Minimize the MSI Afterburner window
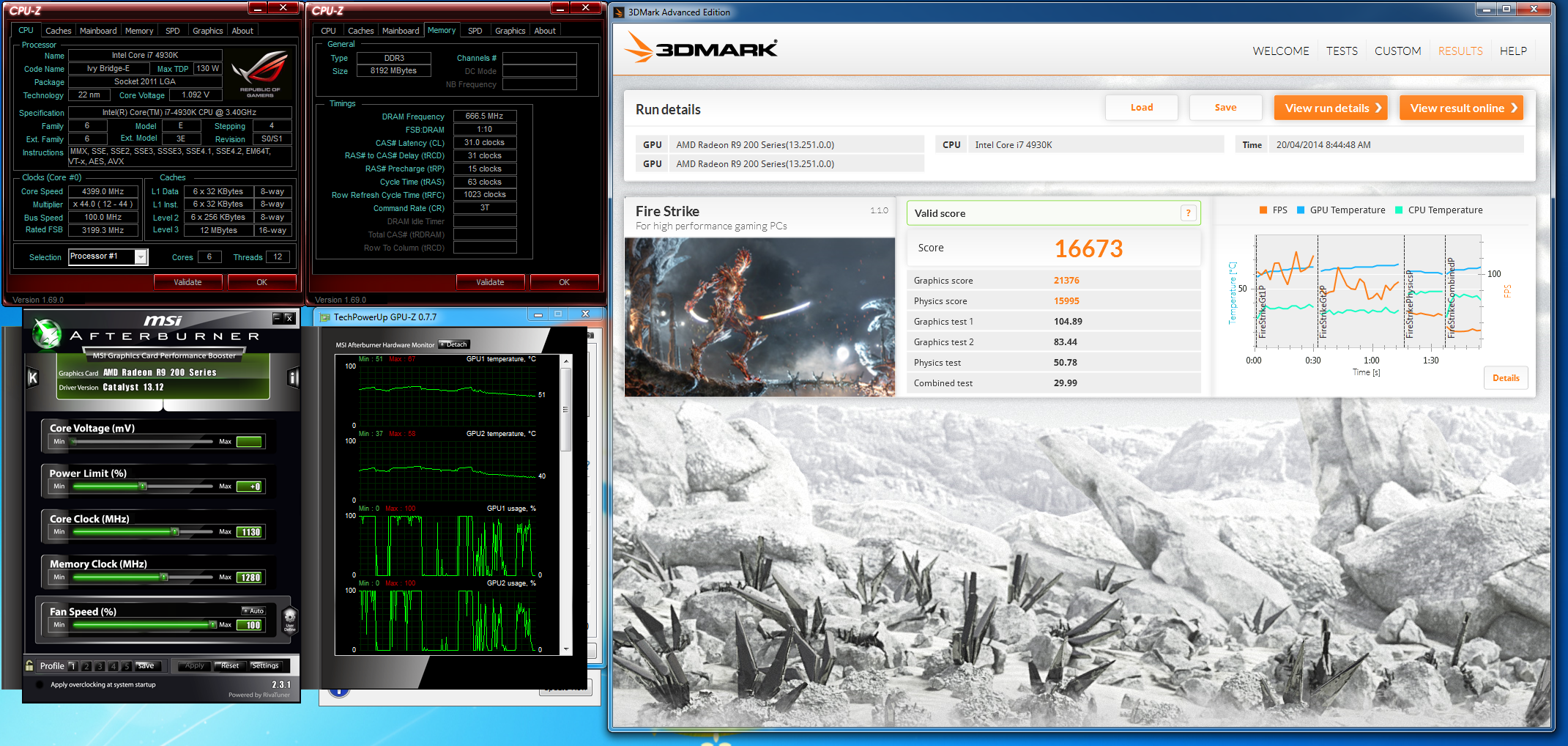 pyautogui.click(x=277, y=318)
